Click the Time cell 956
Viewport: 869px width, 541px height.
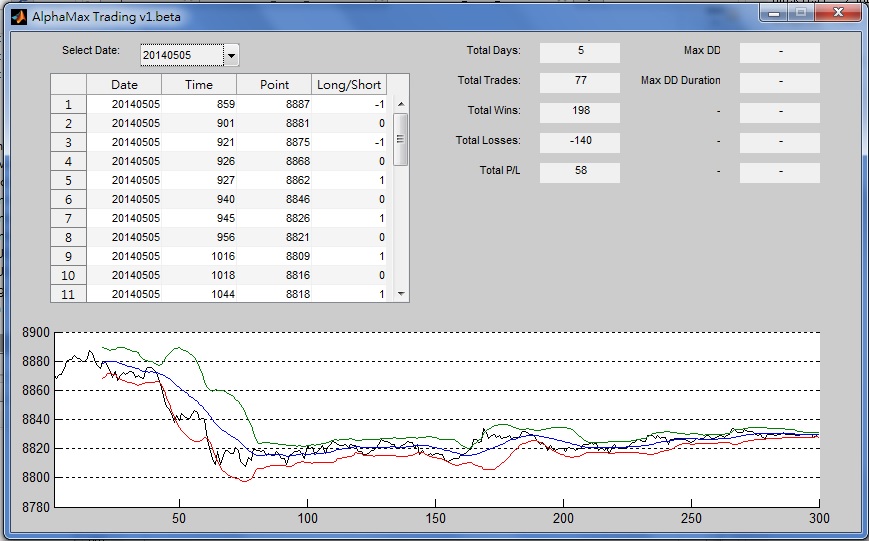pos(199,237)
